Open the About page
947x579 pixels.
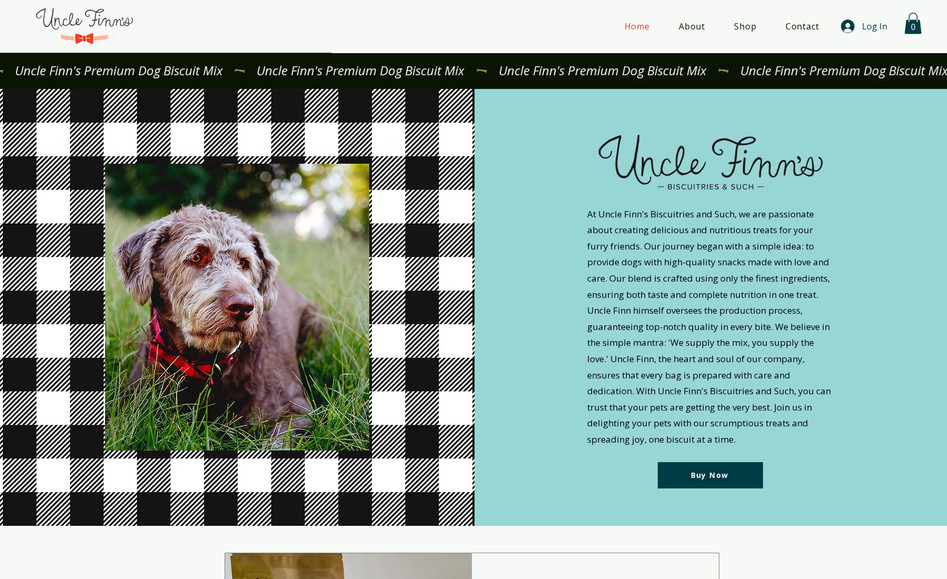[692, 27]
